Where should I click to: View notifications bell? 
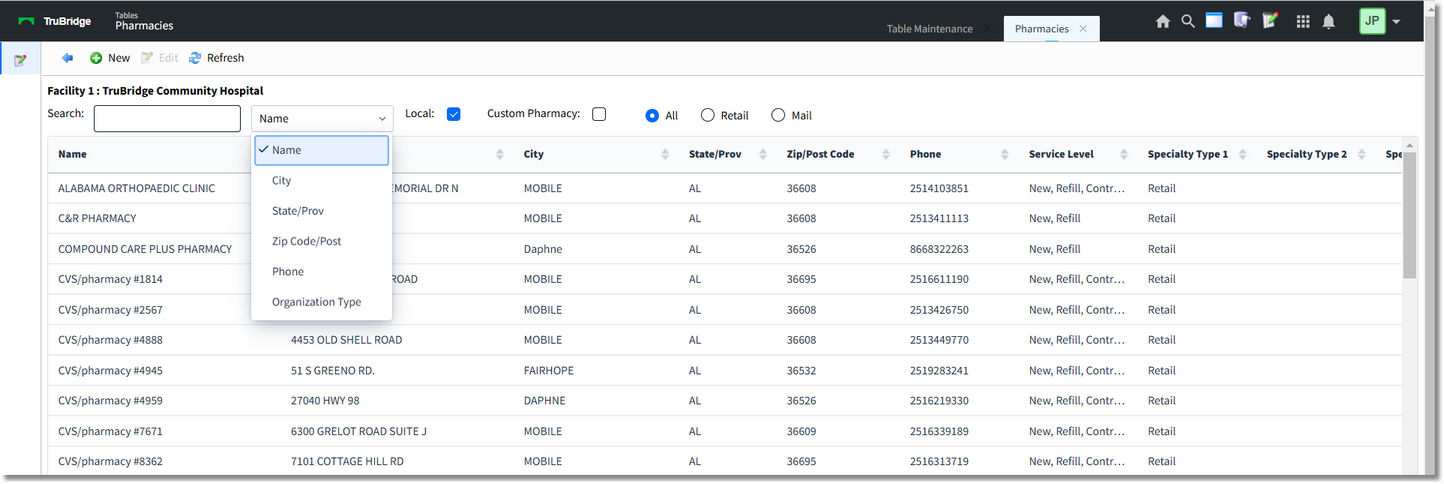click(1329, 21)
